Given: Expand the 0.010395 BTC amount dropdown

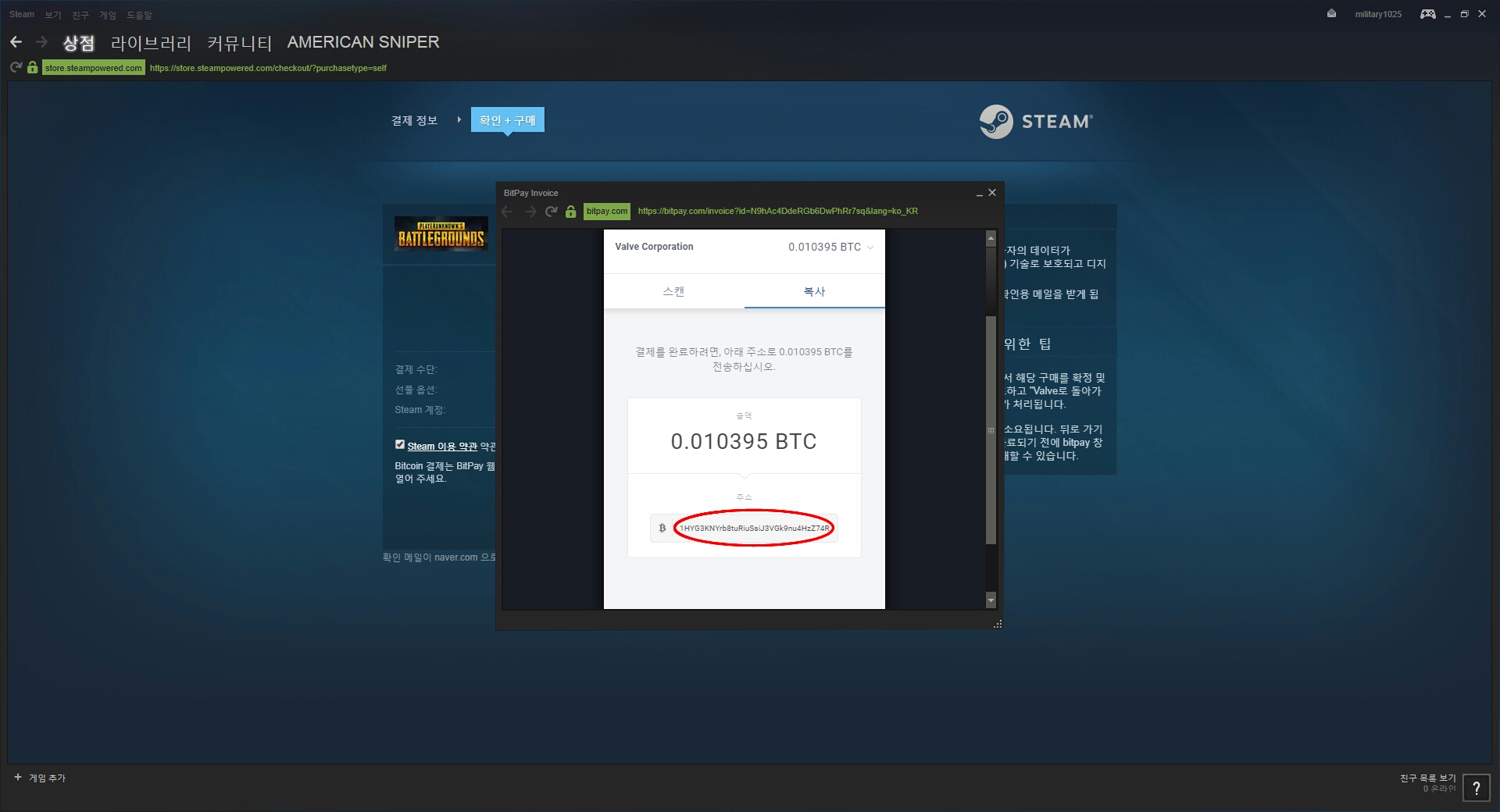Looking at the screenshot, I should (x=830, y=247).
